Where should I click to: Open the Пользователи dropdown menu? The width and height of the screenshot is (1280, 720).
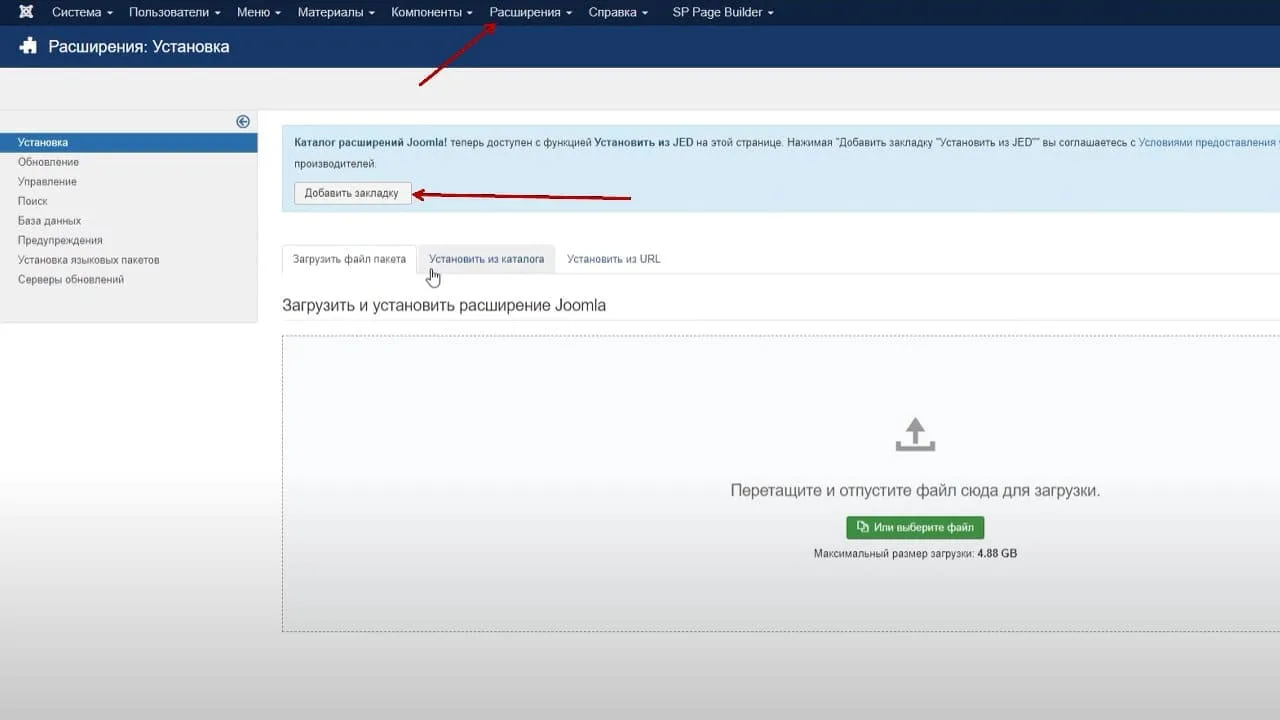point(174,12)
